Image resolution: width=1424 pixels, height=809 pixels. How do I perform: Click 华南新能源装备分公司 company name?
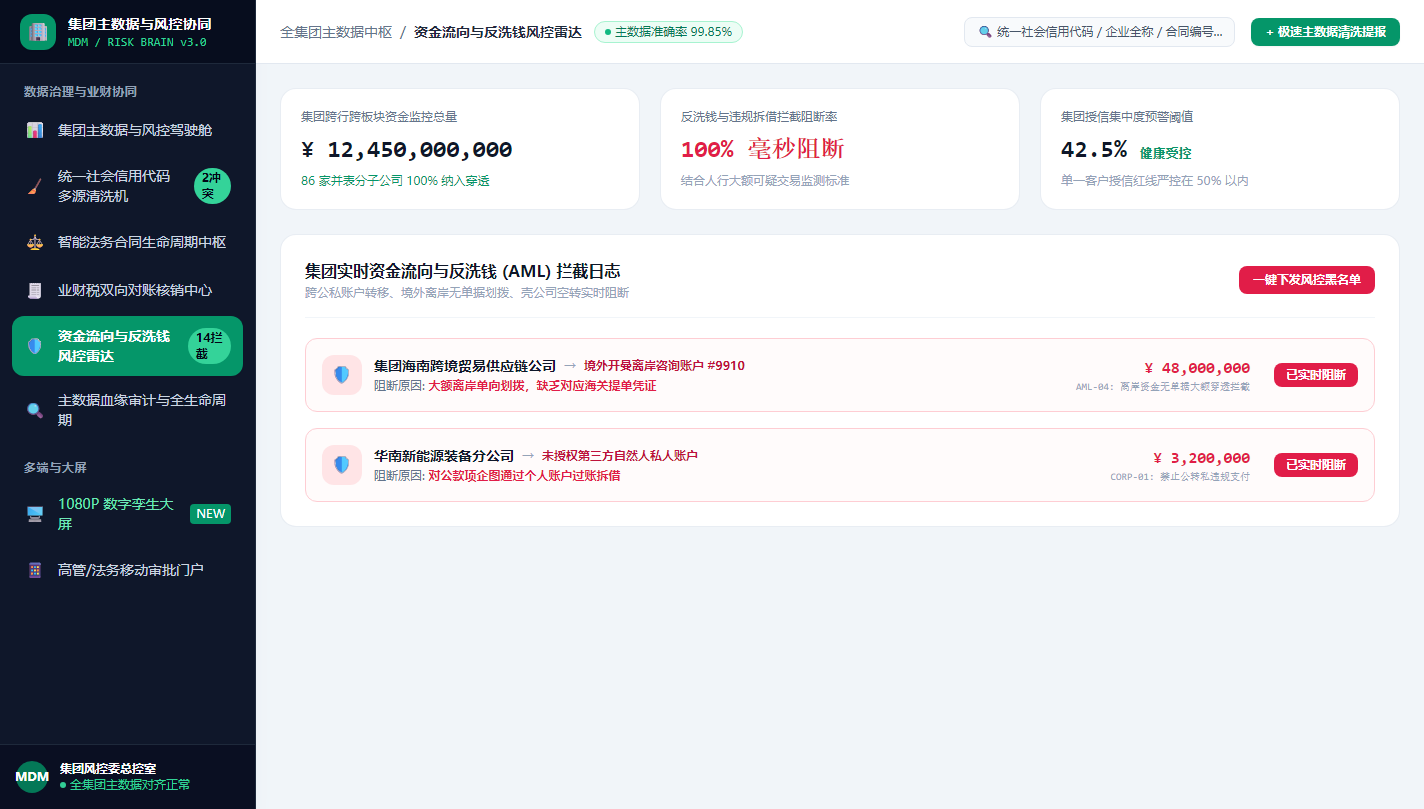point(444,456)
